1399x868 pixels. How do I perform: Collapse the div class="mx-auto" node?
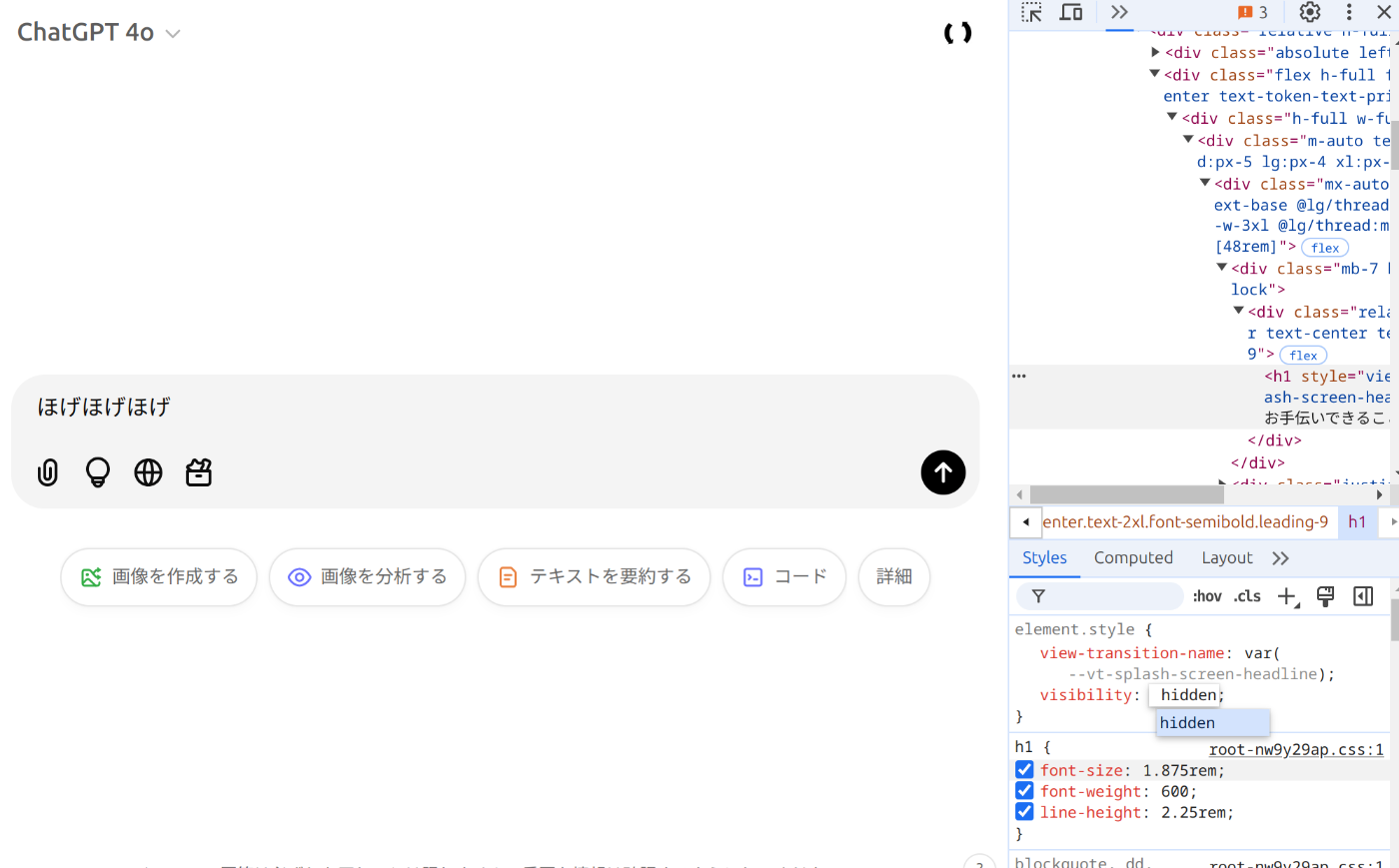[x=1205, y=183]
